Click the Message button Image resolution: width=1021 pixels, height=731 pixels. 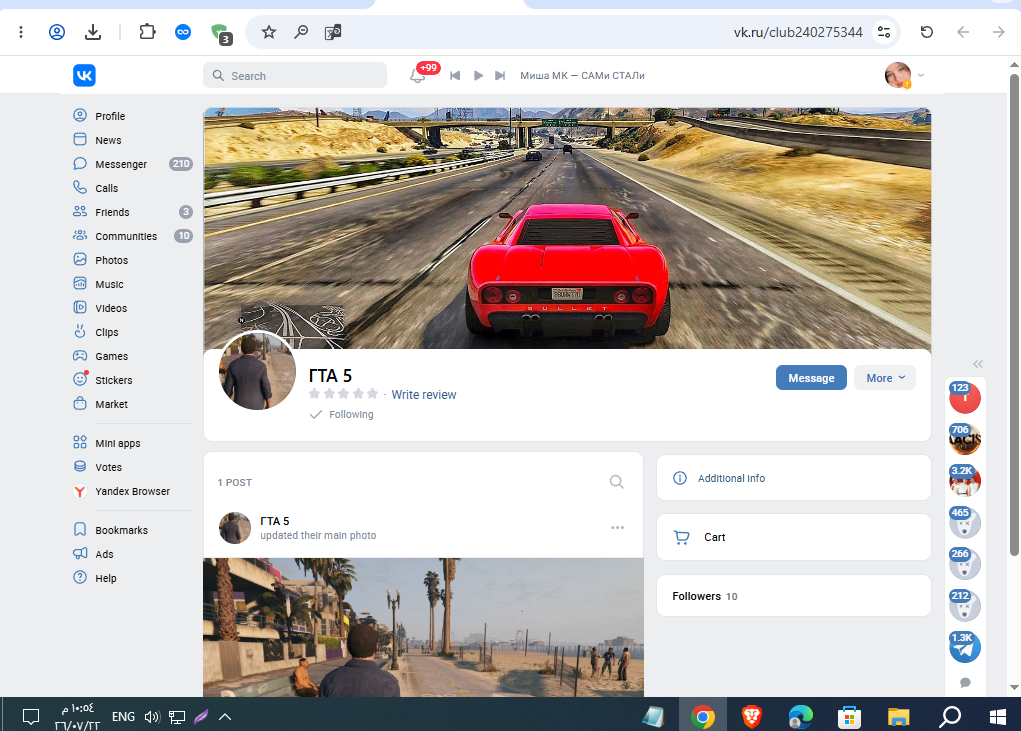(811, 378)
